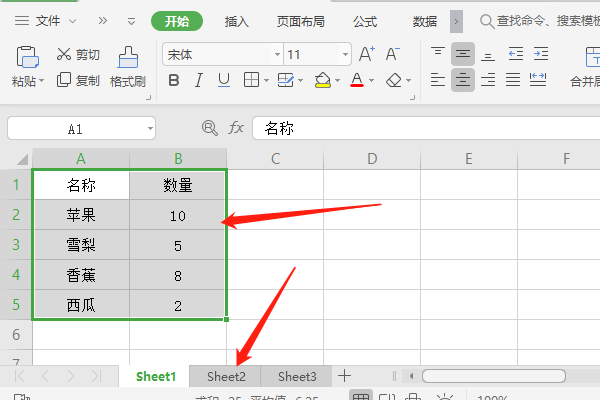Apply cell borders with the border icon
The image size is (600, 400).
point(251,80)
